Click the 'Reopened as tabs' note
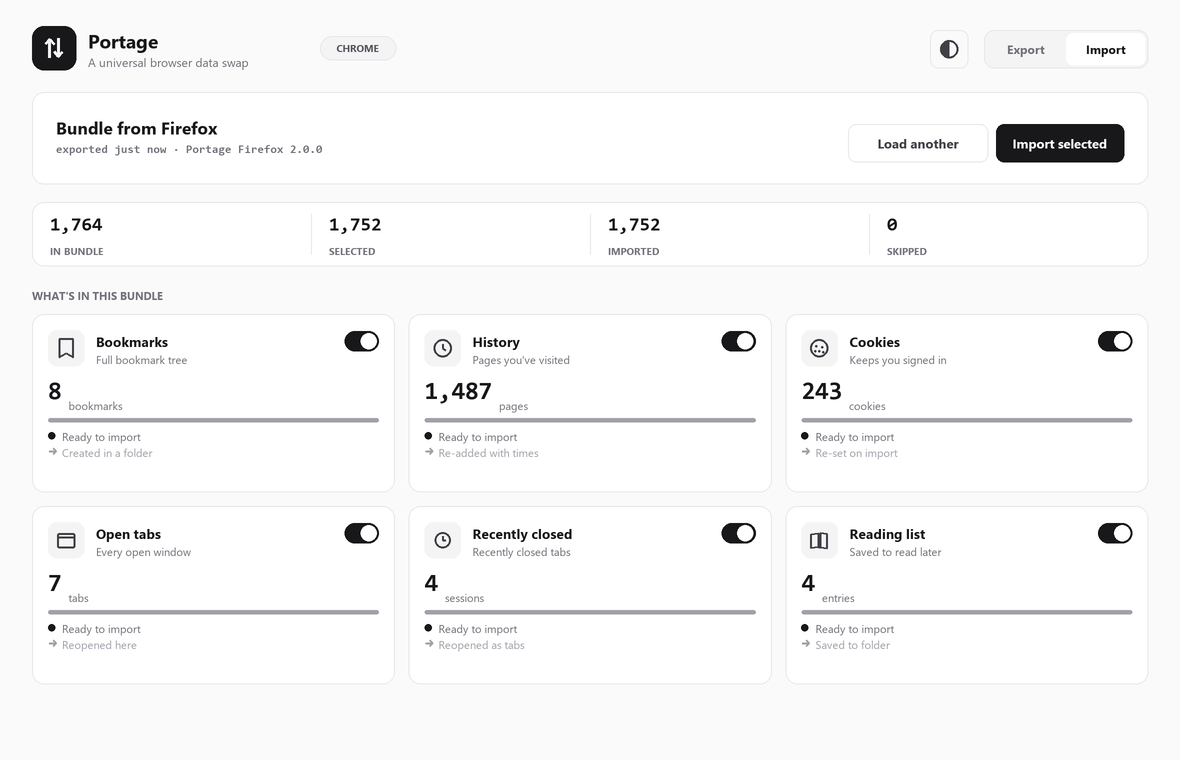 pyautogui.click(x=482, y=645)
